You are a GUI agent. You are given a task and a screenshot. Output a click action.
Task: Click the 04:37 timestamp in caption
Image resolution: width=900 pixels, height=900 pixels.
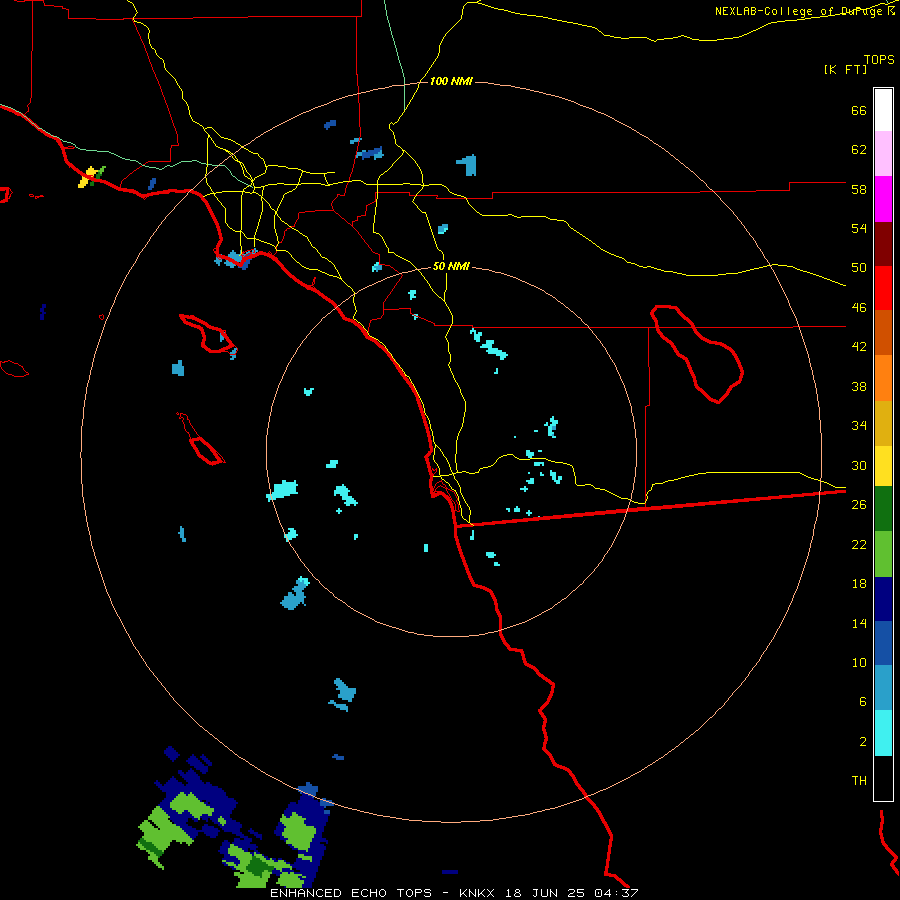[x=616, y=893]
